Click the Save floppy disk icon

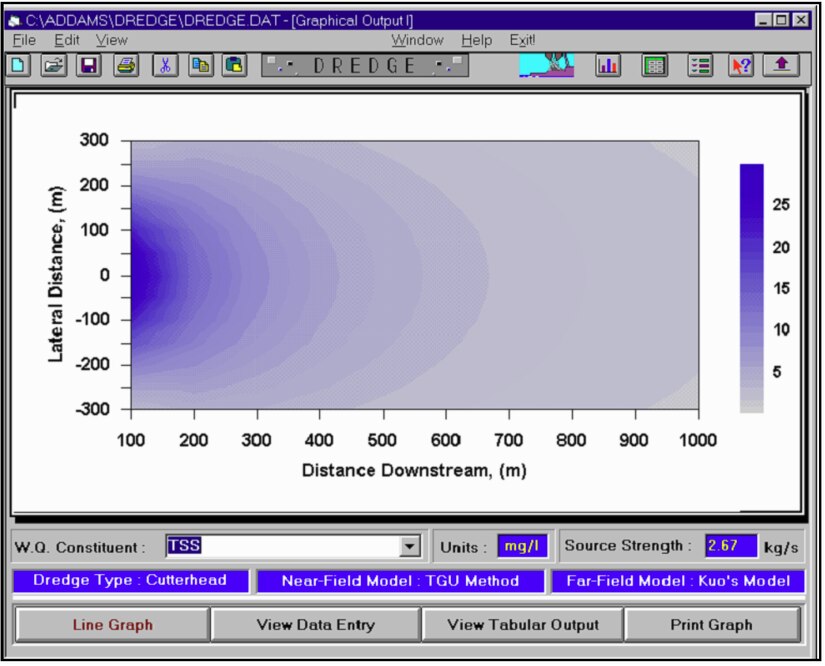click(88, 66)
